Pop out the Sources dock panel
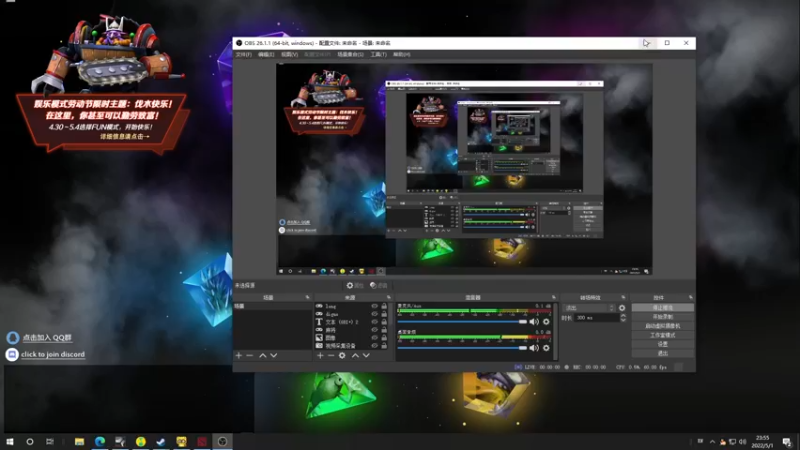Image resolution: width=800 pixels, height=450 pixels. tap(389, 297)
